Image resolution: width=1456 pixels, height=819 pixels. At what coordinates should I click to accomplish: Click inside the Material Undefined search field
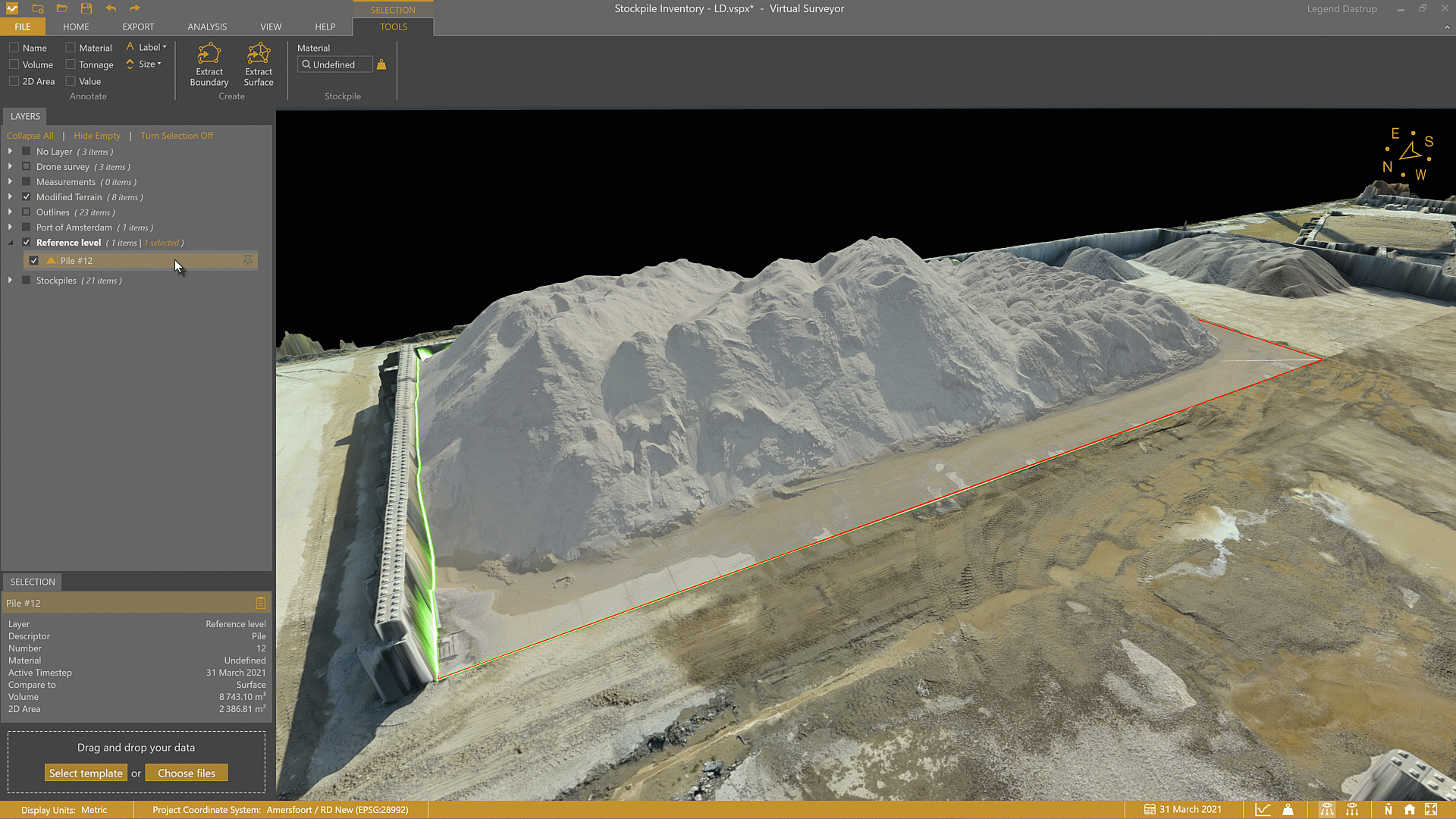pos(334,64)
